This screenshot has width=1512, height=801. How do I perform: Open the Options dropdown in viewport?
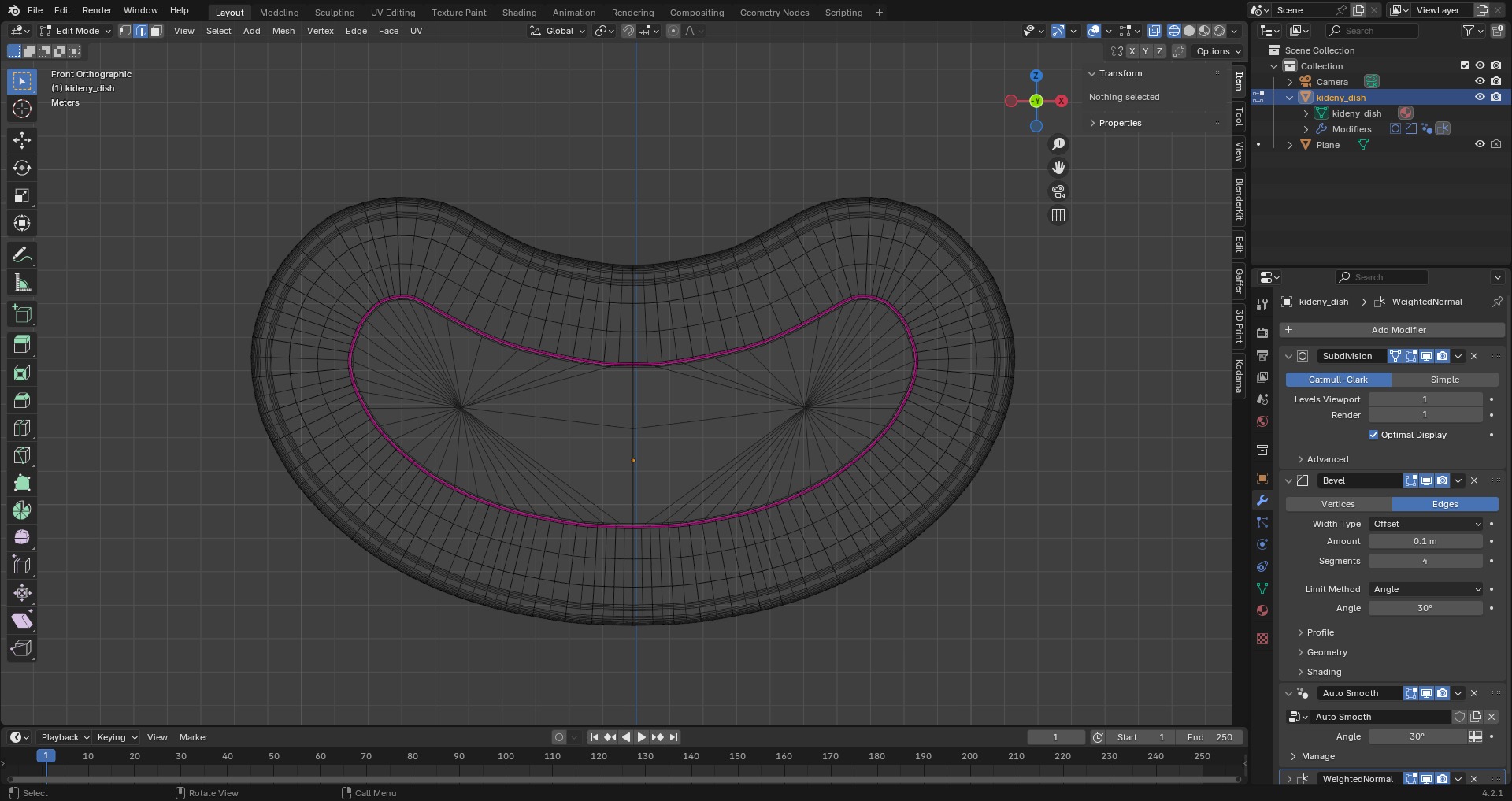(x=1217, y=51)
